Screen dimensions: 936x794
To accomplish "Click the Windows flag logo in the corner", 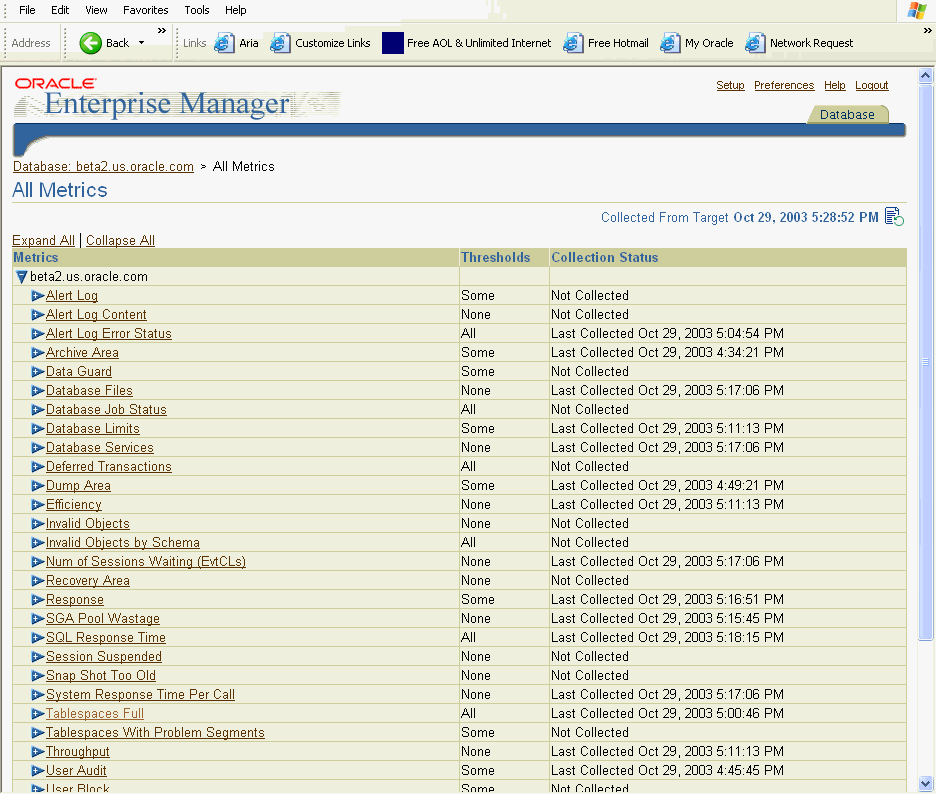I will [x=918, y=10].
